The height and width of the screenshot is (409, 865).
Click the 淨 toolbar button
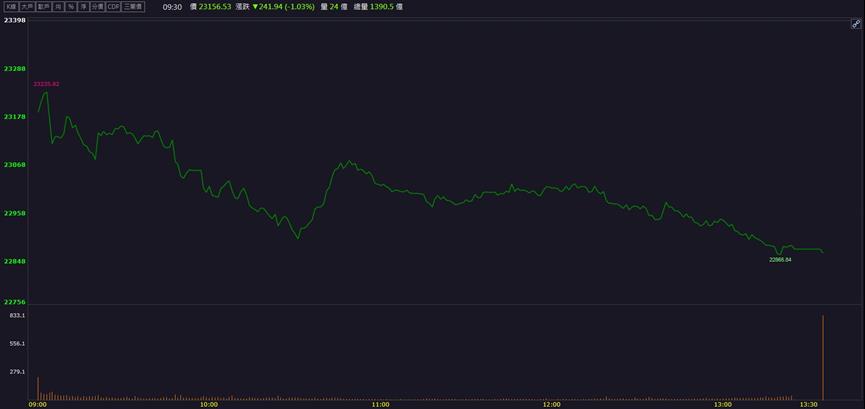pos(83,7)
